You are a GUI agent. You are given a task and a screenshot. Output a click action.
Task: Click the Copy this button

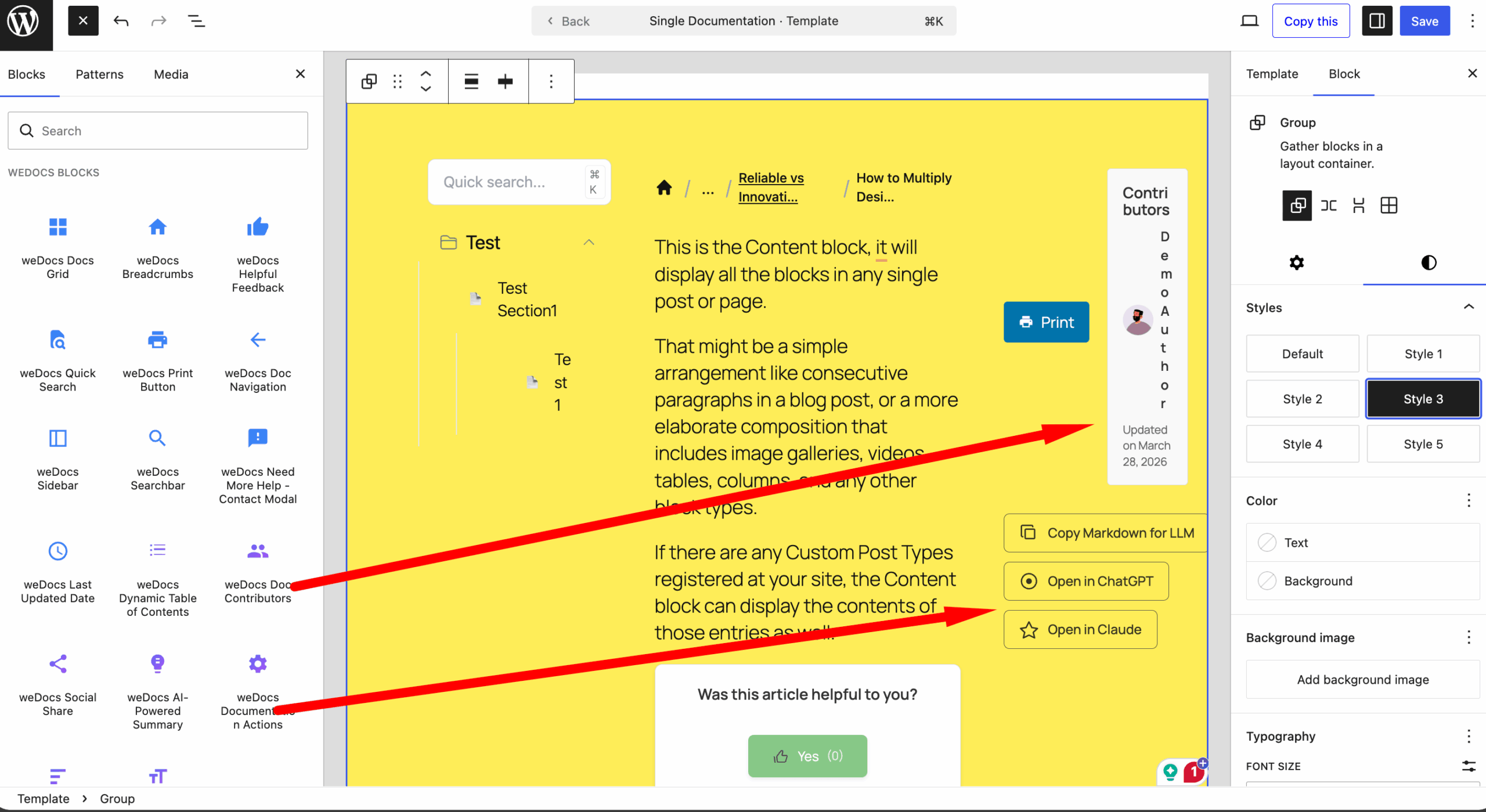(1310, 21)
